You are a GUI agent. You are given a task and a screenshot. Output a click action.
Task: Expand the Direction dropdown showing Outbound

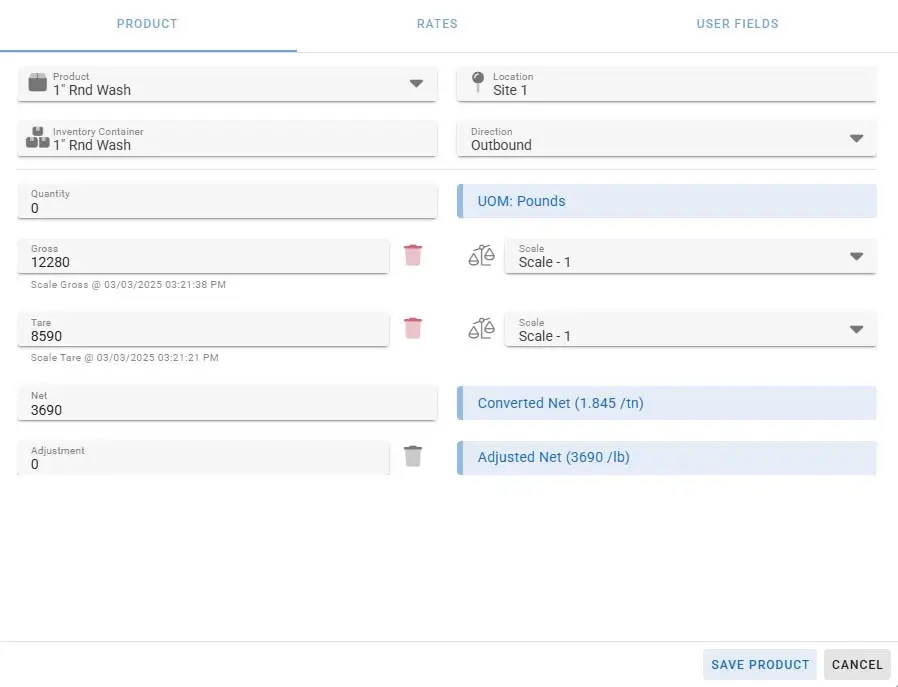pos(856,138)
